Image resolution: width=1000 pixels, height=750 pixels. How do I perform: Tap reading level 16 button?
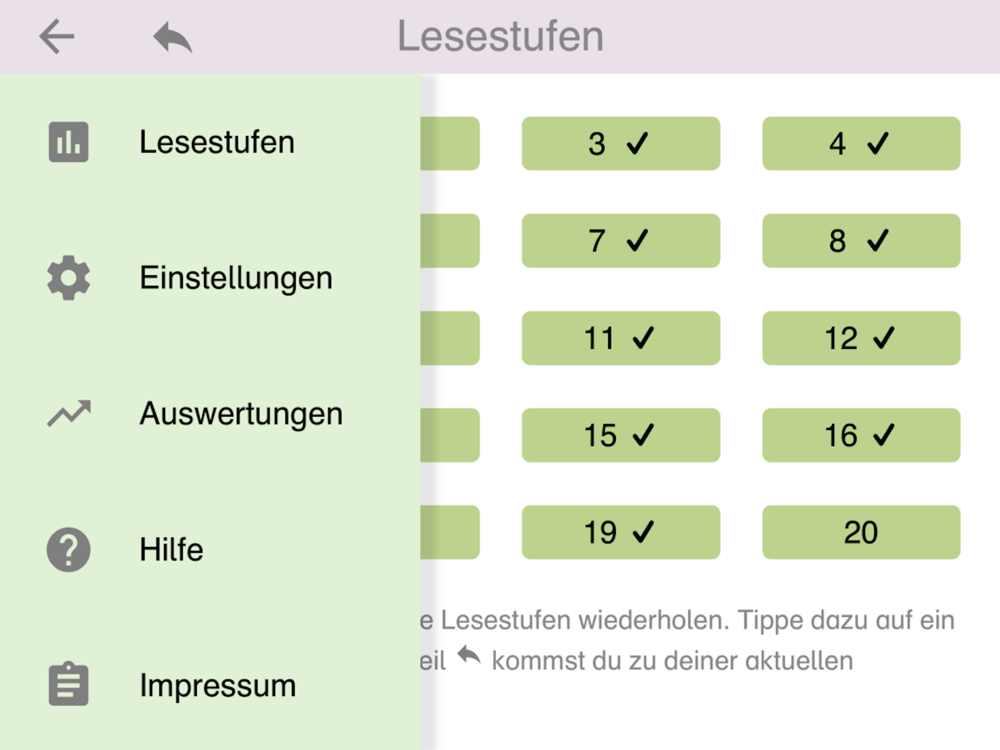click(861, 435)
